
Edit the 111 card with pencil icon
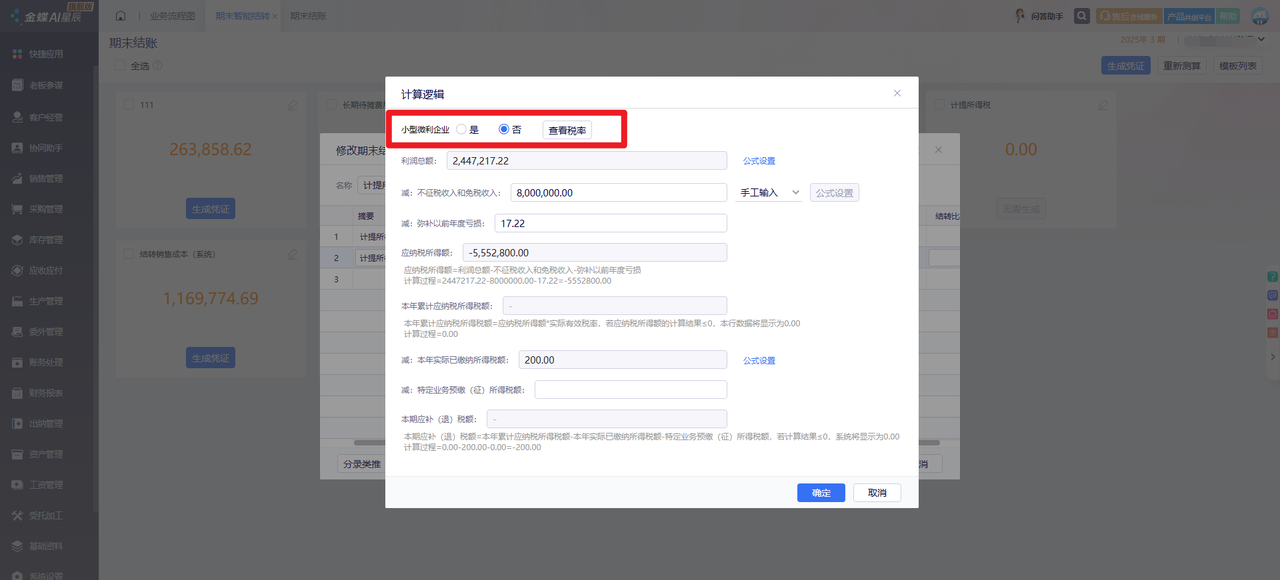(x=293, y=105)
